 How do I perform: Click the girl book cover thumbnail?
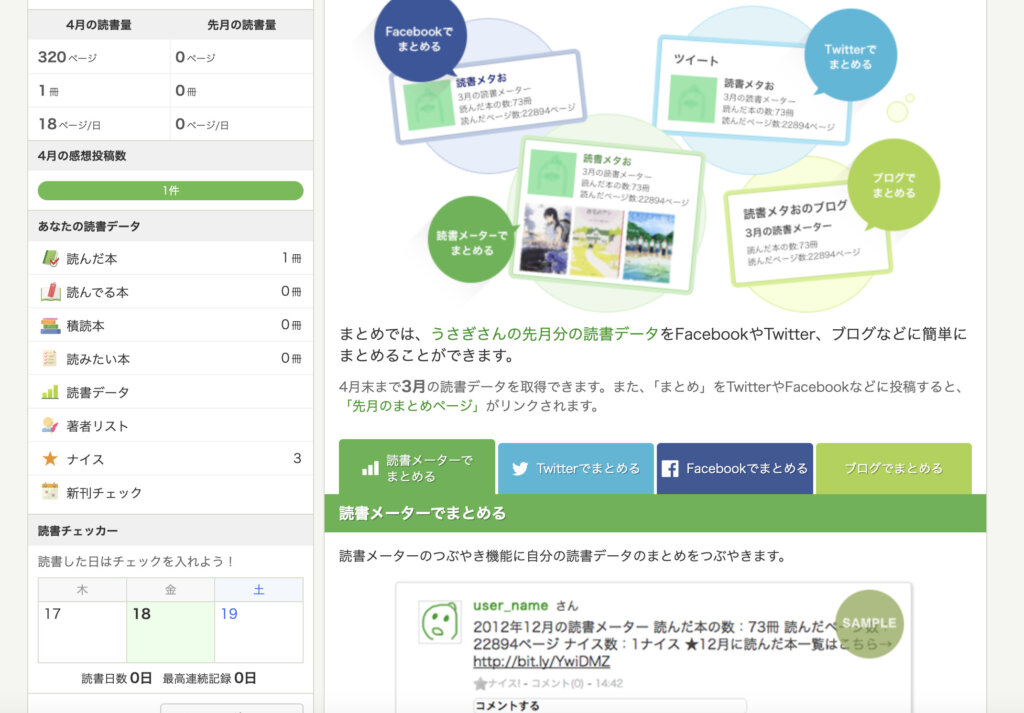tap(545, 238)
